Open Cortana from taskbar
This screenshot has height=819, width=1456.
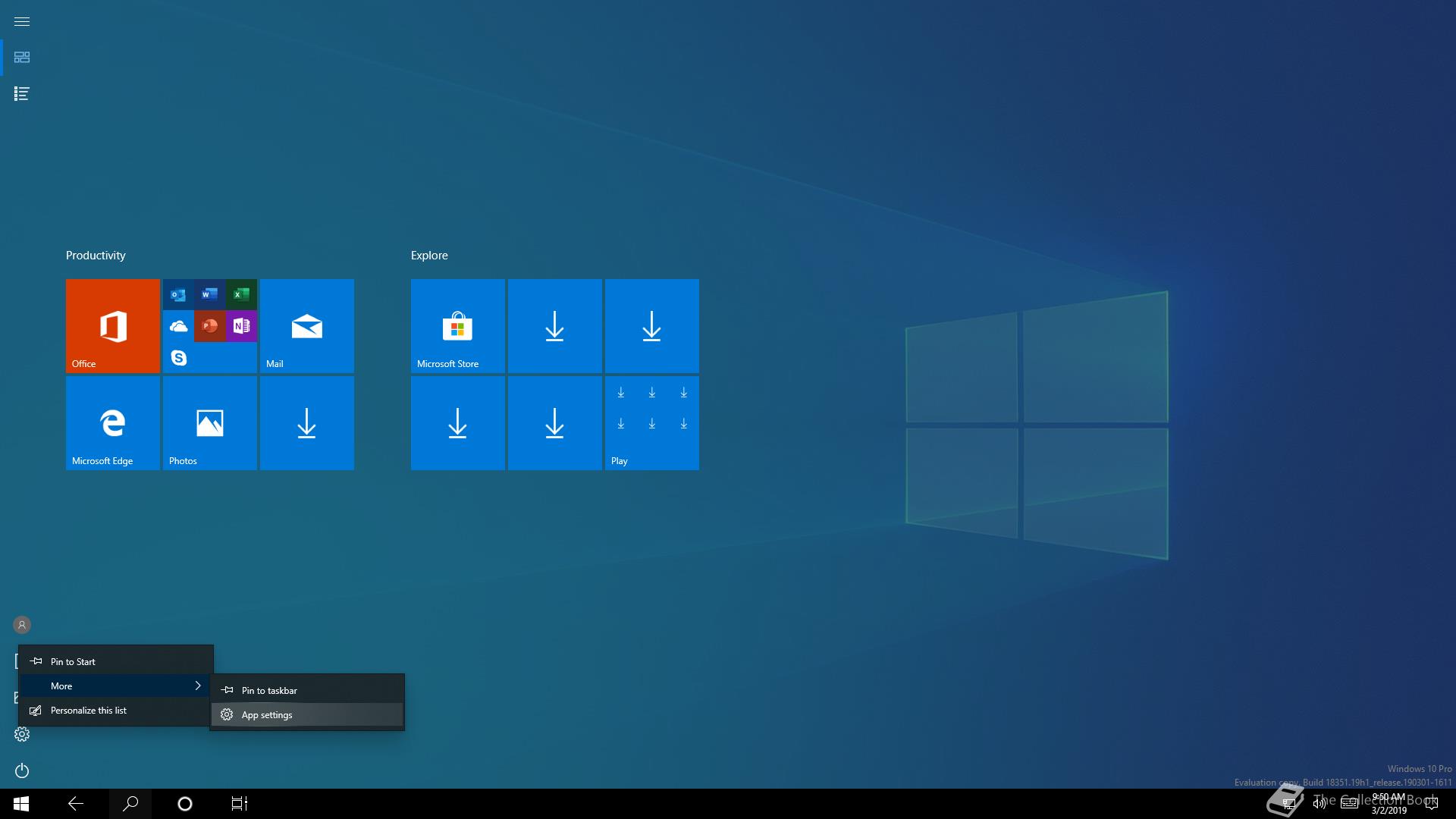click(185, 804)
